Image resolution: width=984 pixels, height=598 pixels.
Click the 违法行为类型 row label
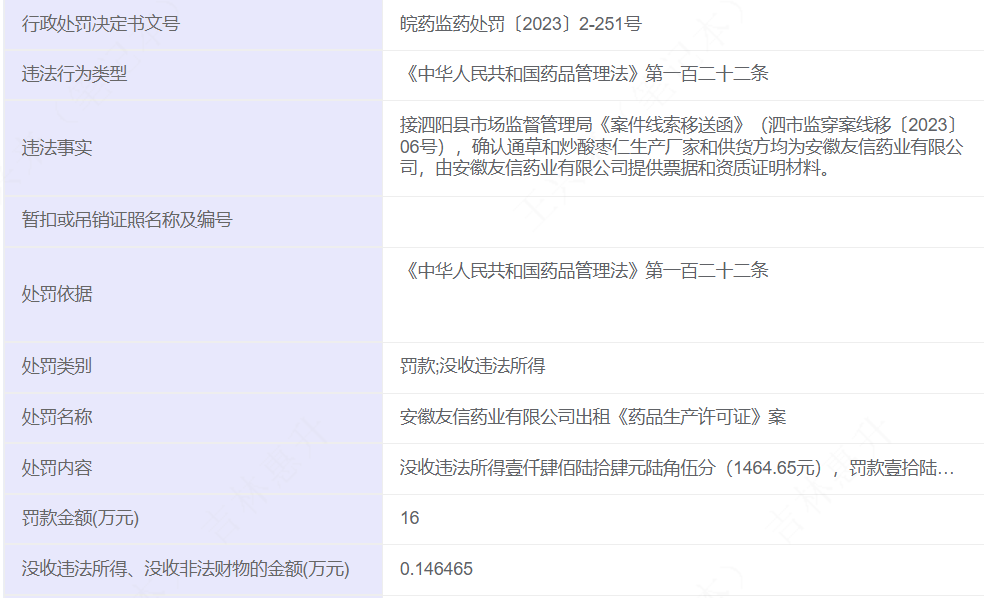tap(75, 74)
